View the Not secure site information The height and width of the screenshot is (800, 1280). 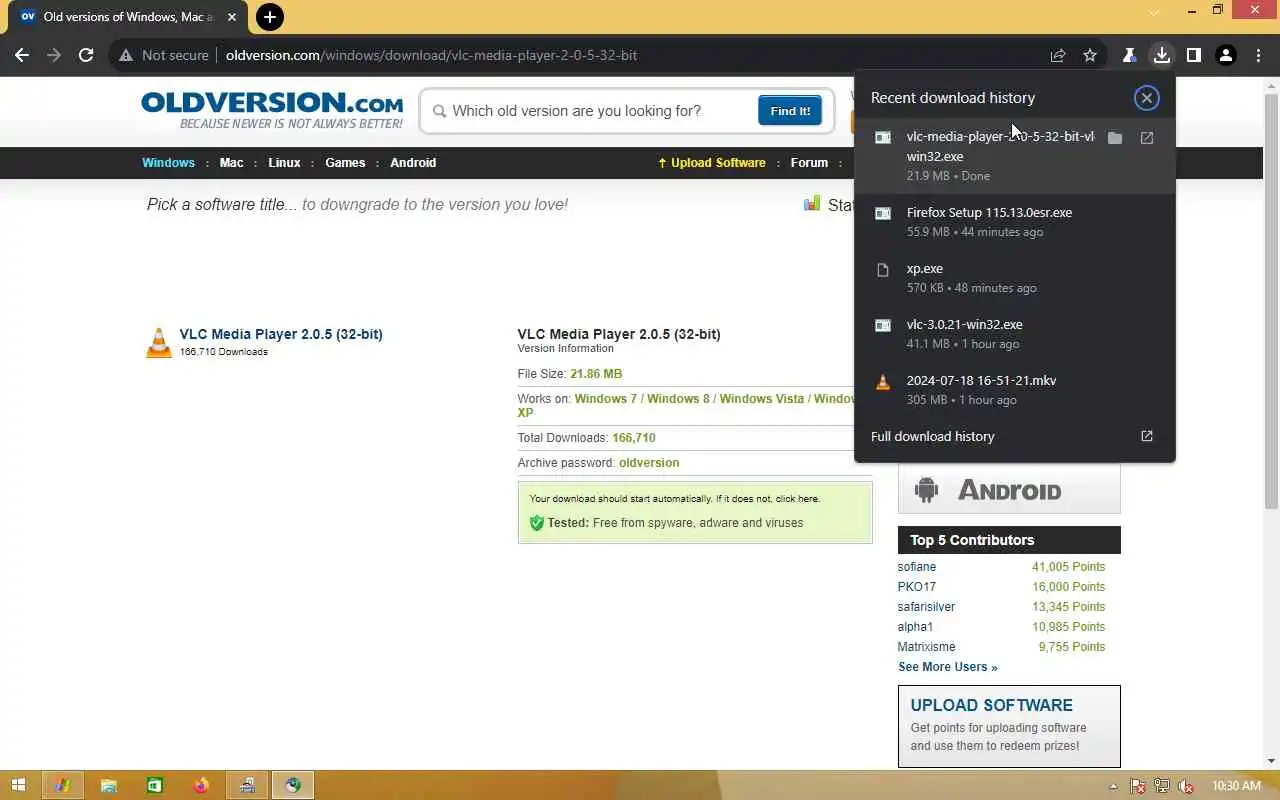[164, 55]
